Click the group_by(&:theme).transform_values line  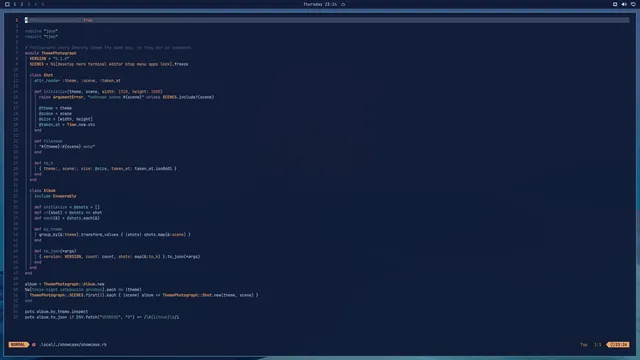115,235
